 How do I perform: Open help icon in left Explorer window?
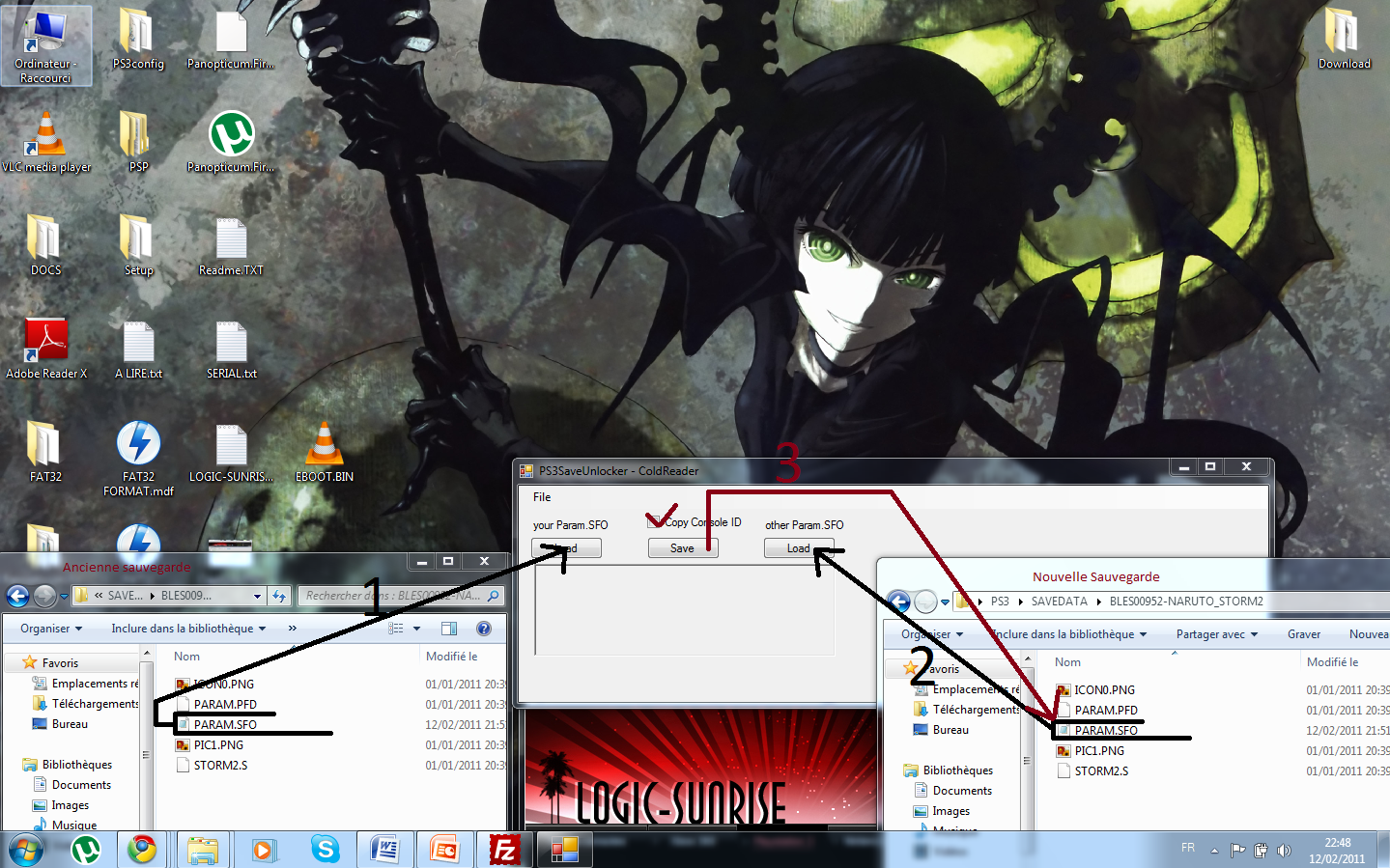coord(484,629)
